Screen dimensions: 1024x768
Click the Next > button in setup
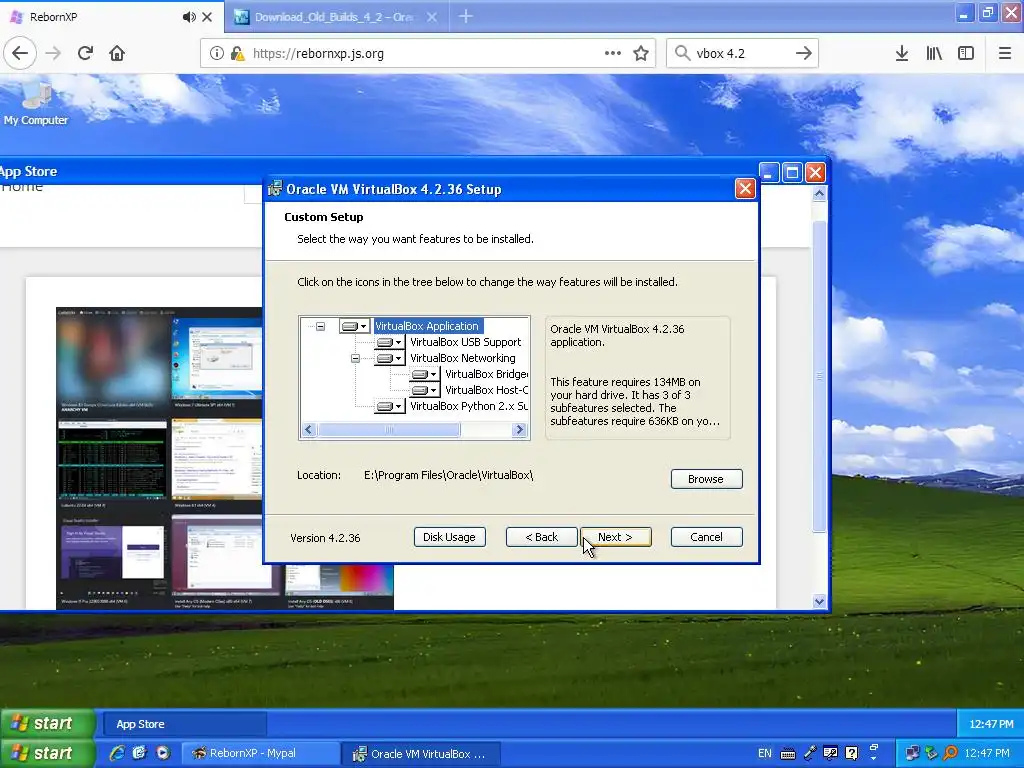click(616, 537)
